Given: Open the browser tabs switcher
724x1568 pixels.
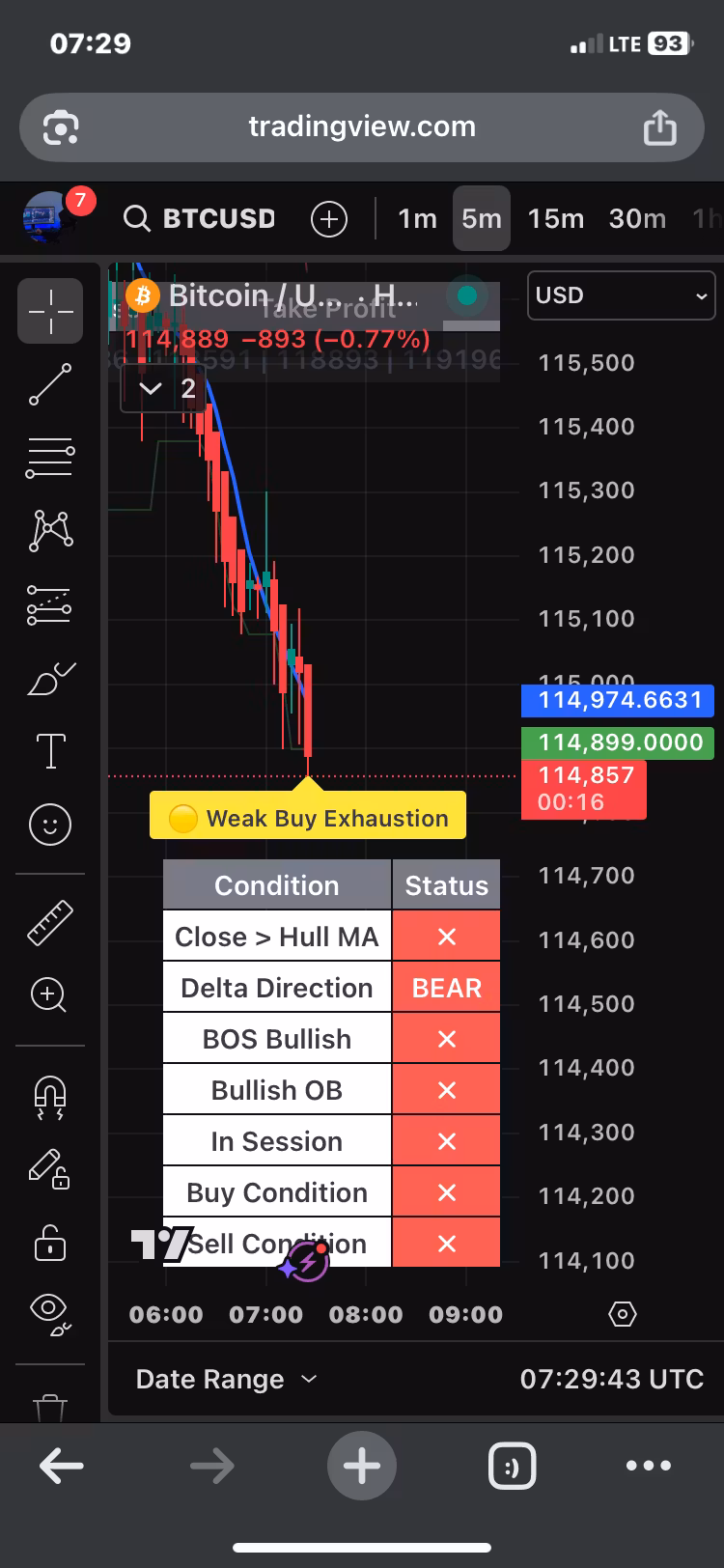Looking at the screenshot, I should pyautogui.click(x=512, y=1466).
